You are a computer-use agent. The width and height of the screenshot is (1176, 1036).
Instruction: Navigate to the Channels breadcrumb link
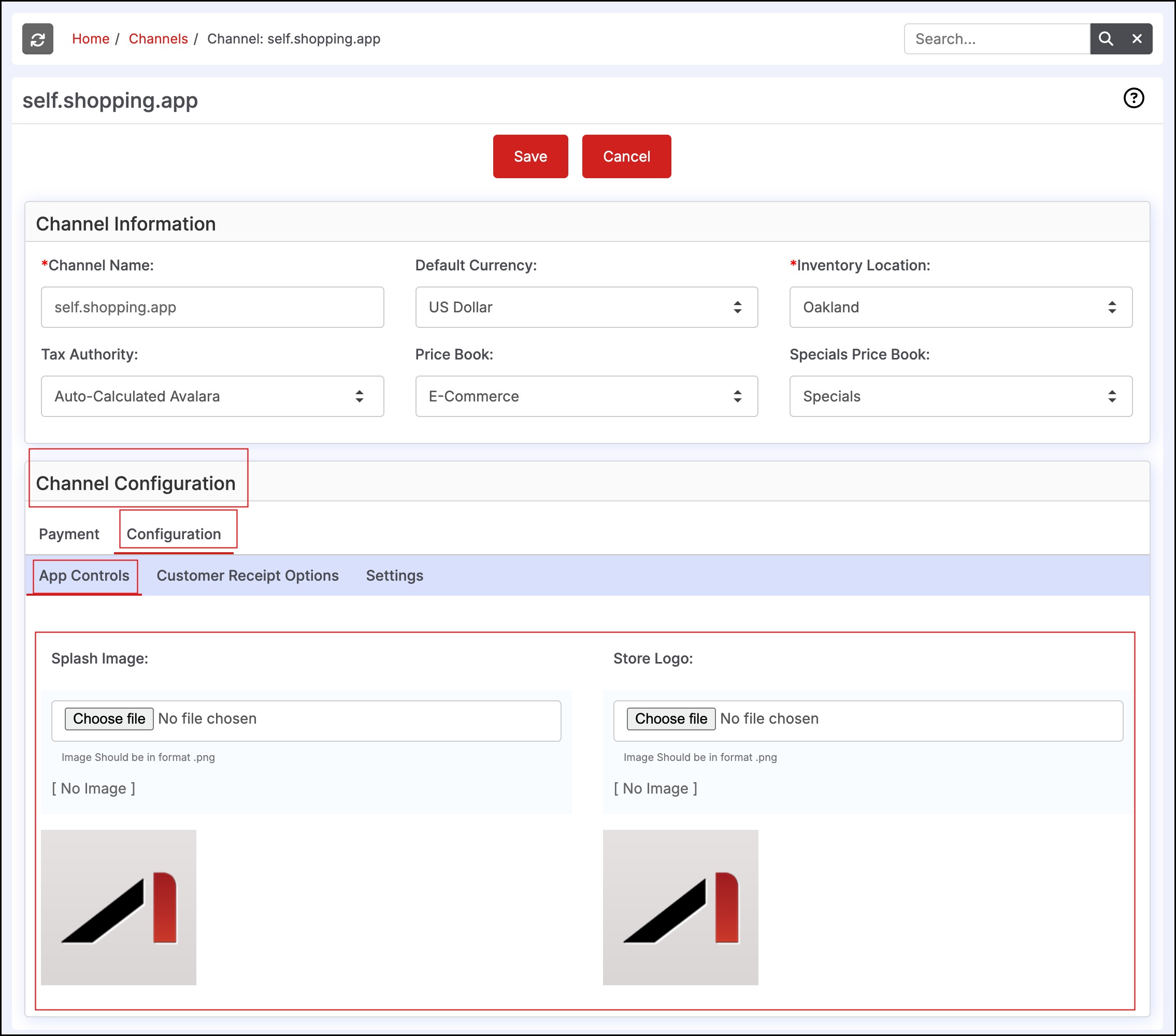tap(158, 38)
